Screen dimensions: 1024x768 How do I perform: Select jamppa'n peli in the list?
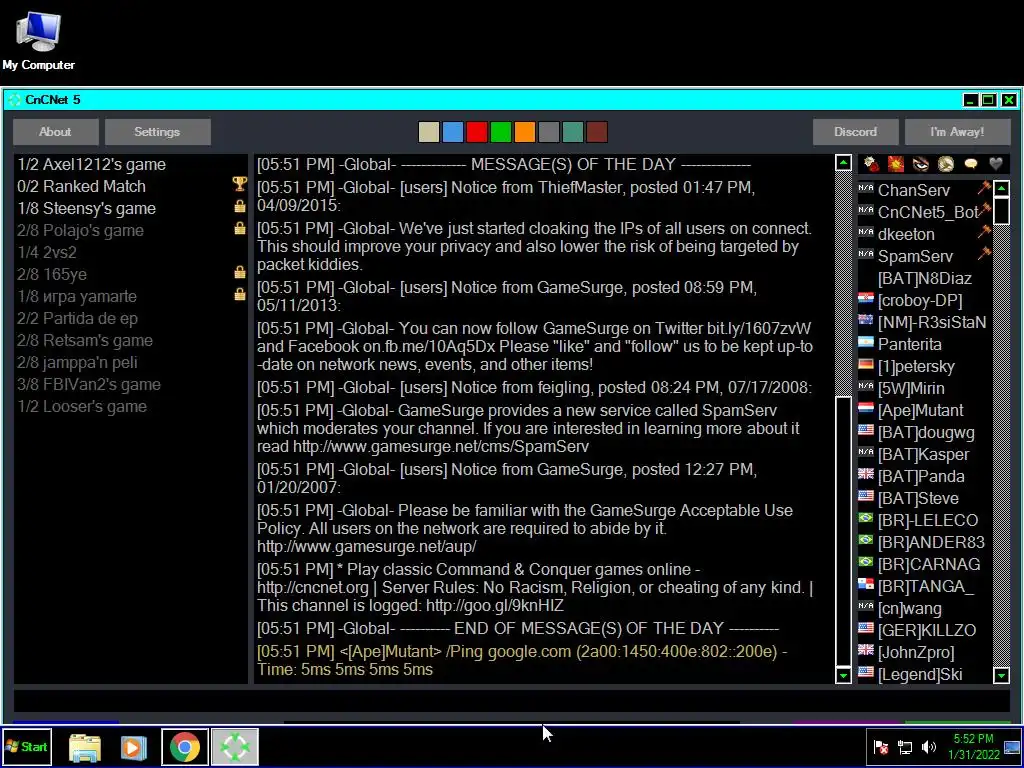131,362
